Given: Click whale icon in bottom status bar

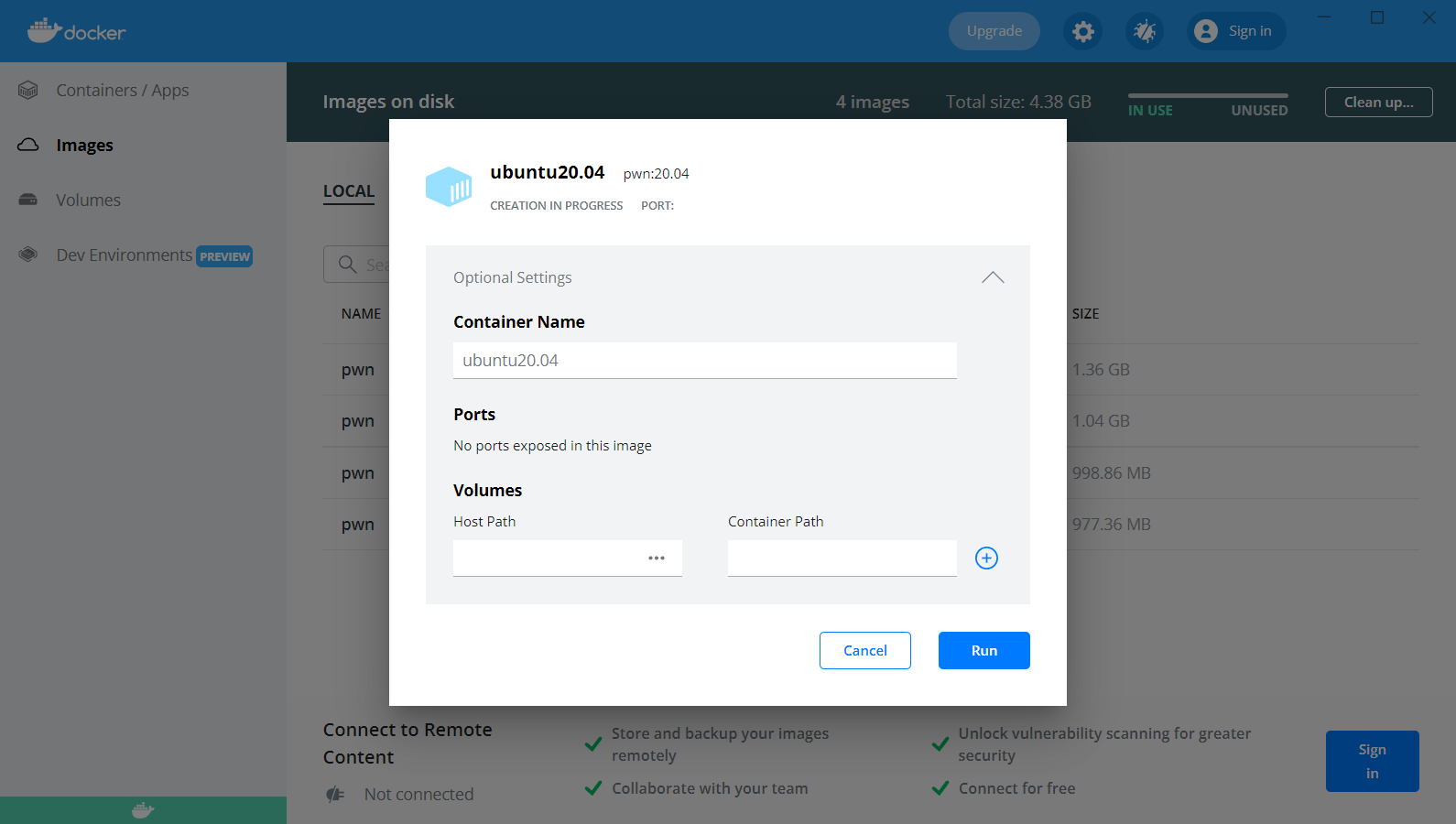Looking at the screenshot, I should click(143, 810).
